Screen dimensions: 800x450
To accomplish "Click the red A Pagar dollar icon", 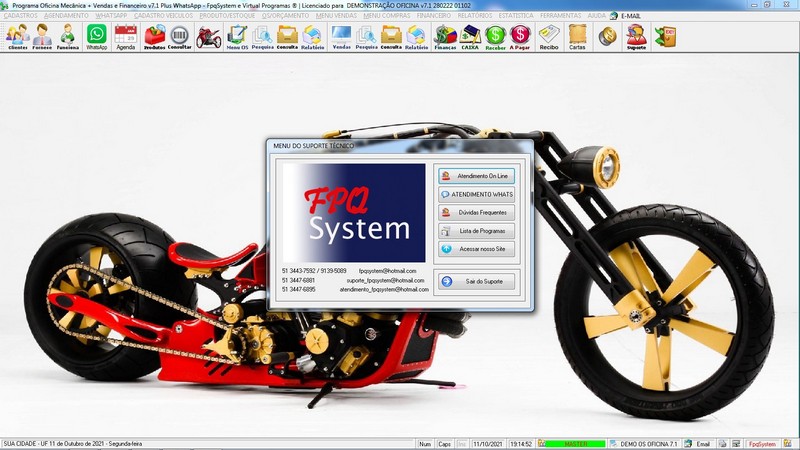I will 520,37.
